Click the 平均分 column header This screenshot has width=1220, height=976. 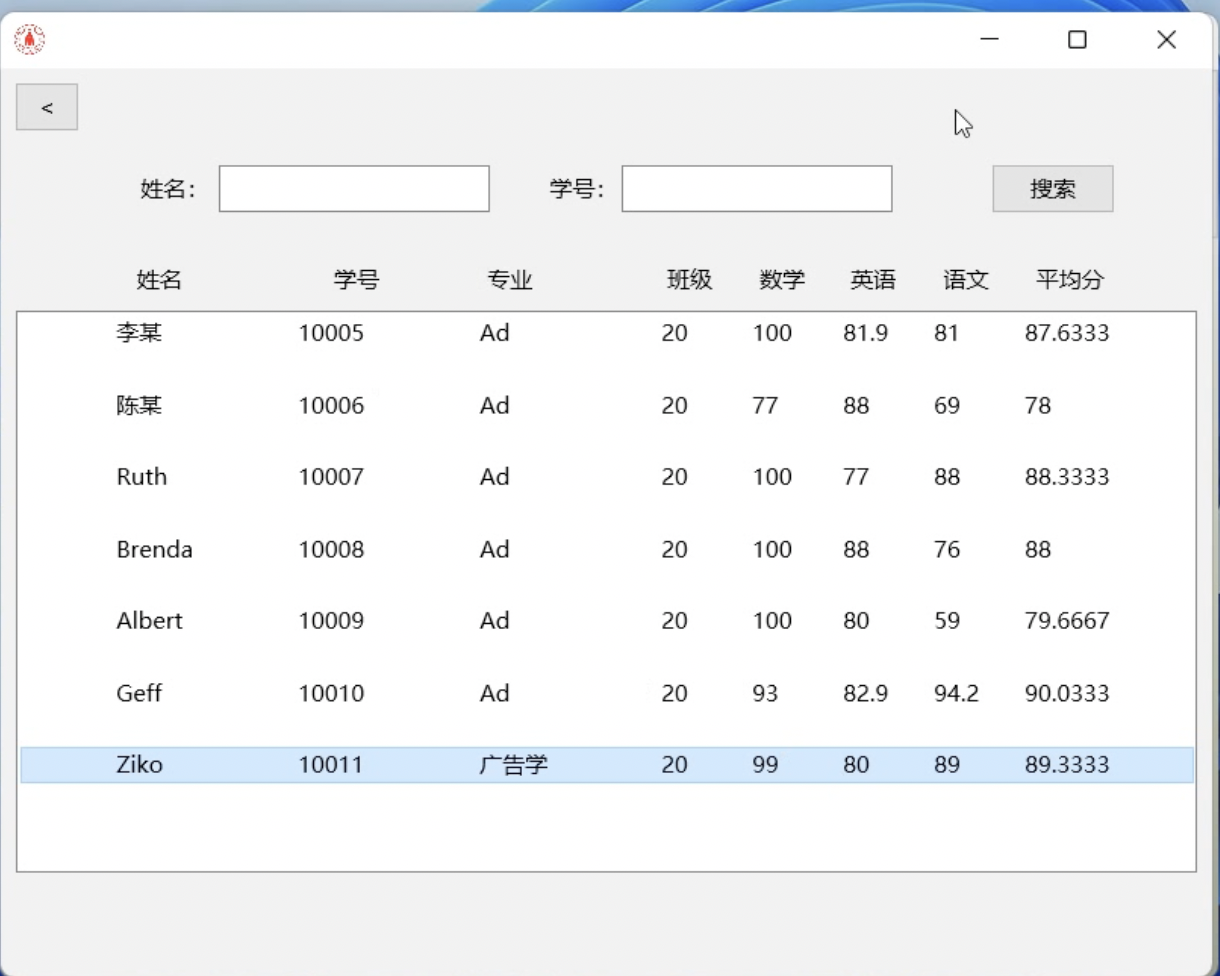tap(1069, 280)
